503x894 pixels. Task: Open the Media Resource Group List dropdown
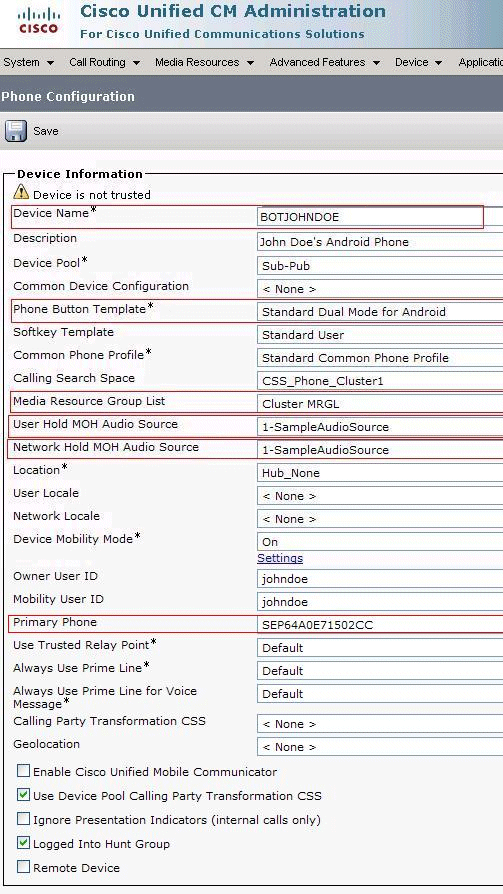pyautogui.click(x=380, y=404)
